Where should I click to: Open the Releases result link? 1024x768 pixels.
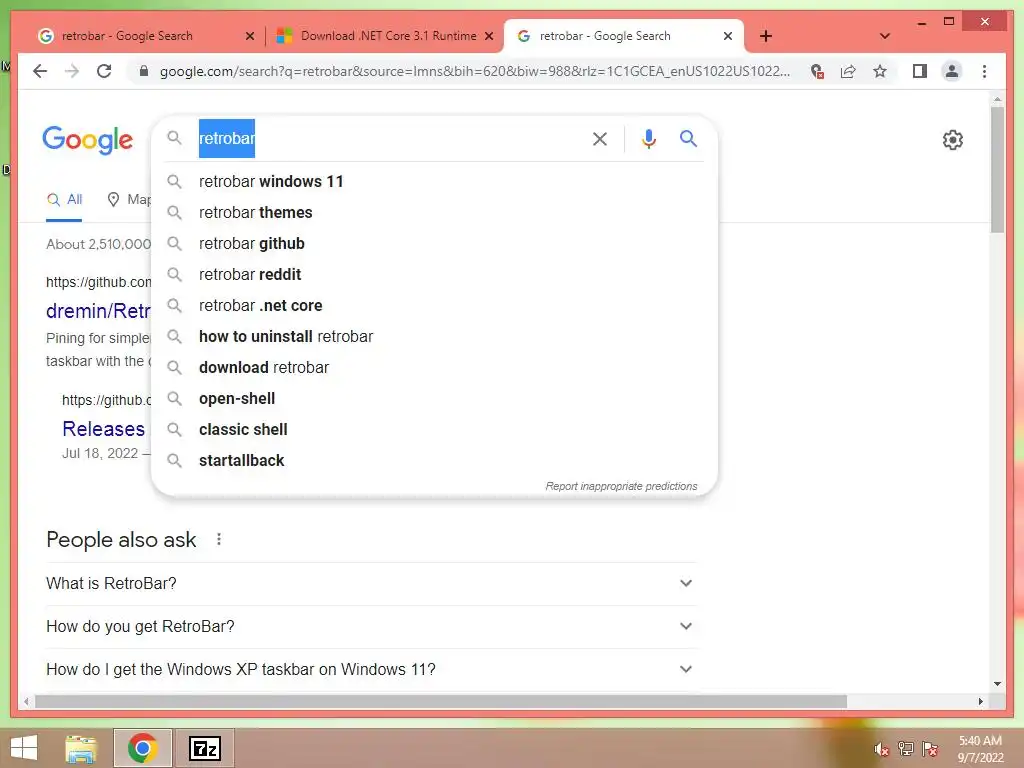pos(103,428)
